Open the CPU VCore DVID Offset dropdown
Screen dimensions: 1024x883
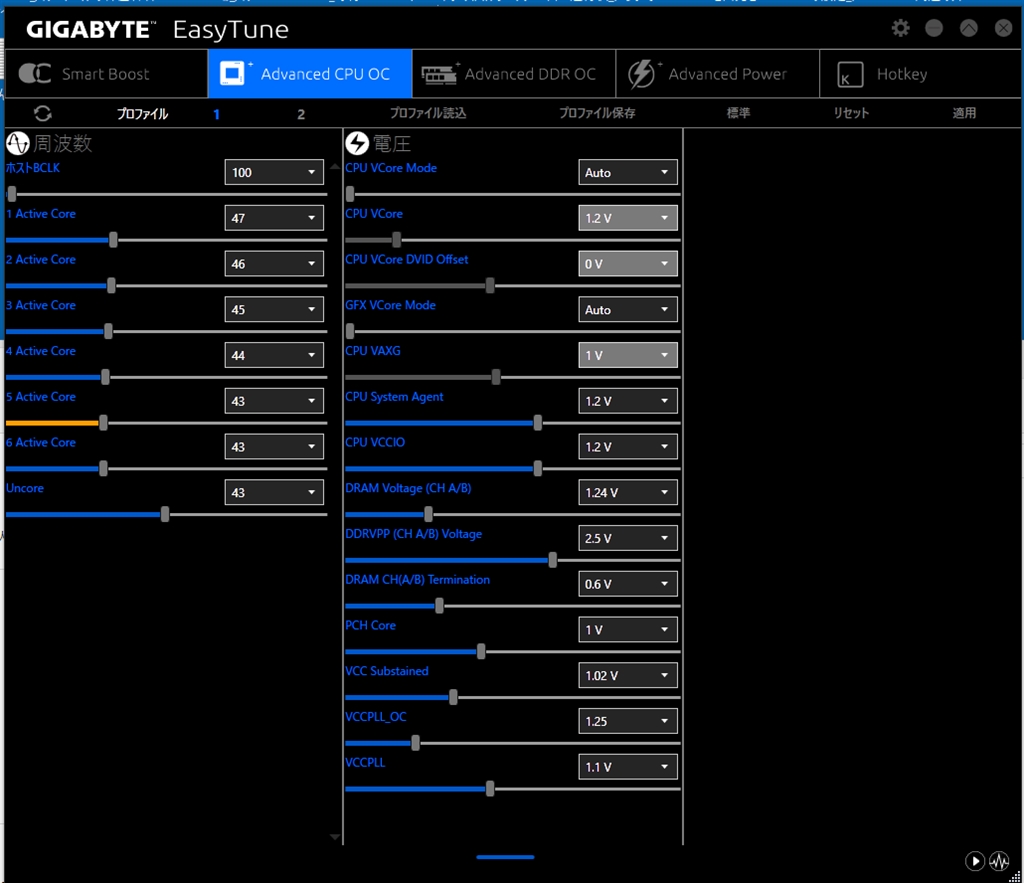pos(628,263)
